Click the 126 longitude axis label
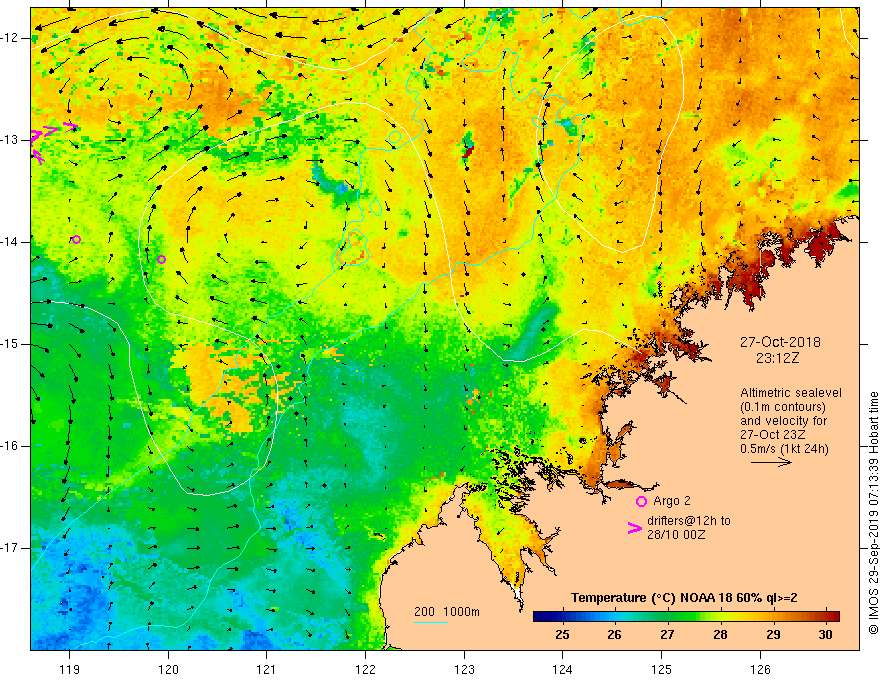 pyautogui.click(x=760, y=669)
